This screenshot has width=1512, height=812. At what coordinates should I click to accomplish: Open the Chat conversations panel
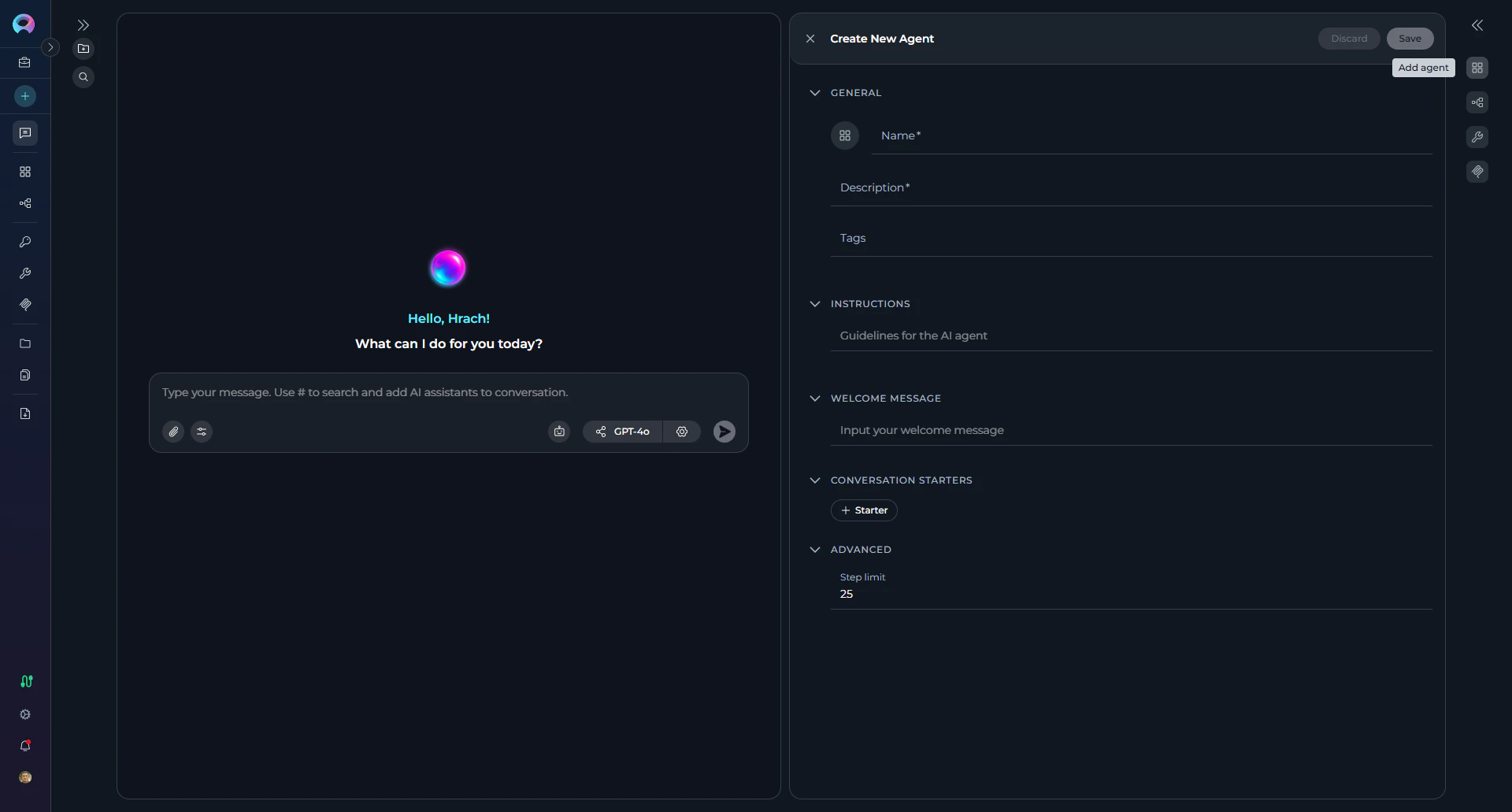(24, 133)
